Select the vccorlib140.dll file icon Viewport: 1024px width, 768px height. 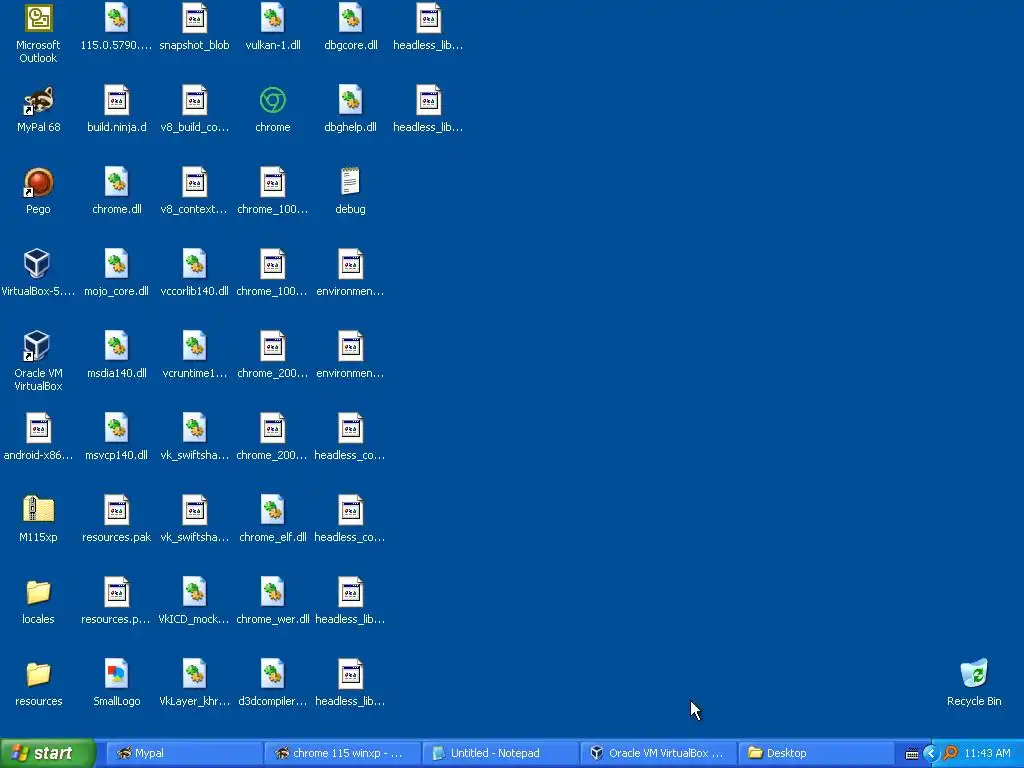point(195,264)
